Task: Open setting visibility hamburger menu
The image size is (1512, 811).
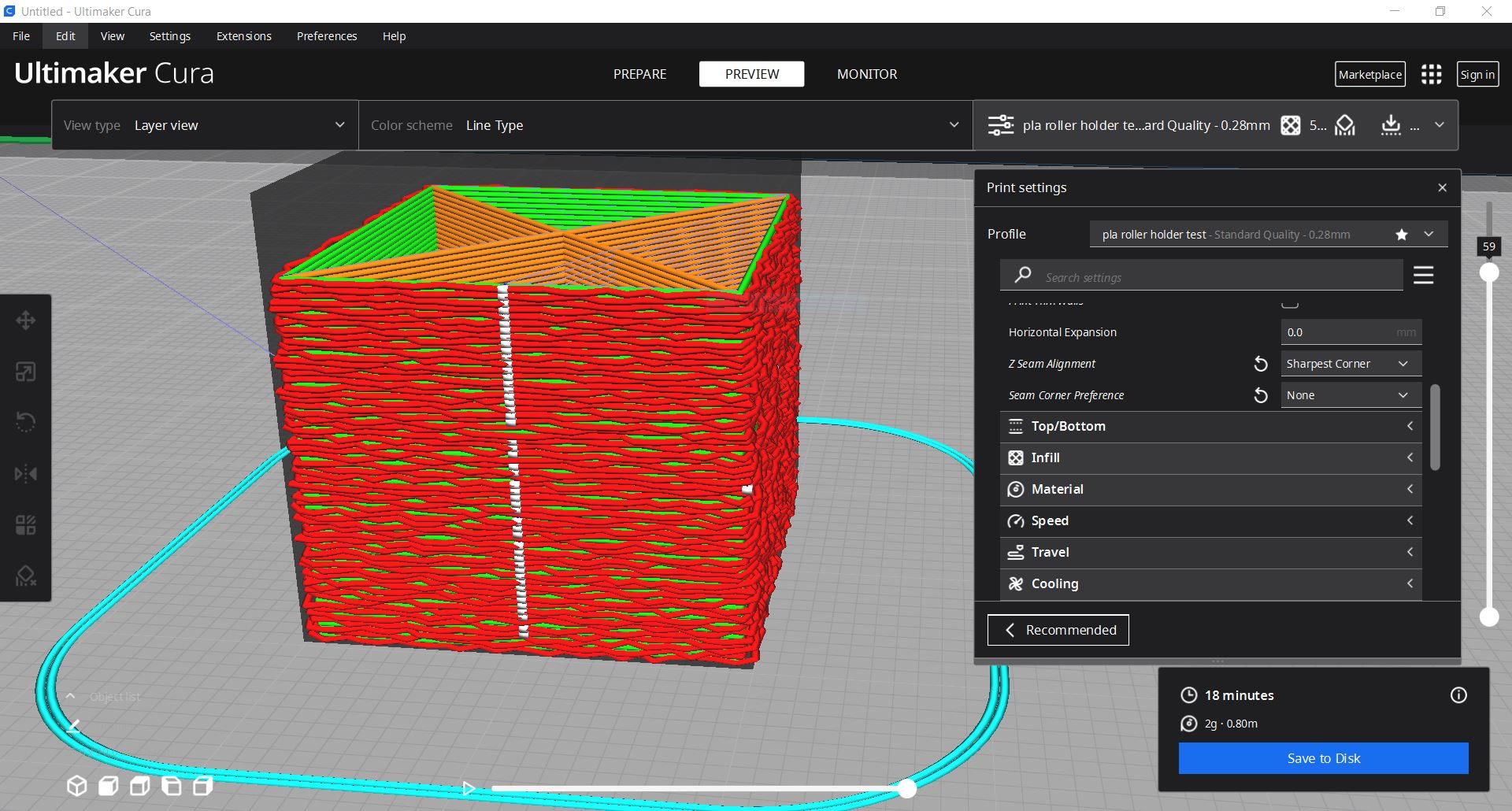Action: click(1423, 276)
